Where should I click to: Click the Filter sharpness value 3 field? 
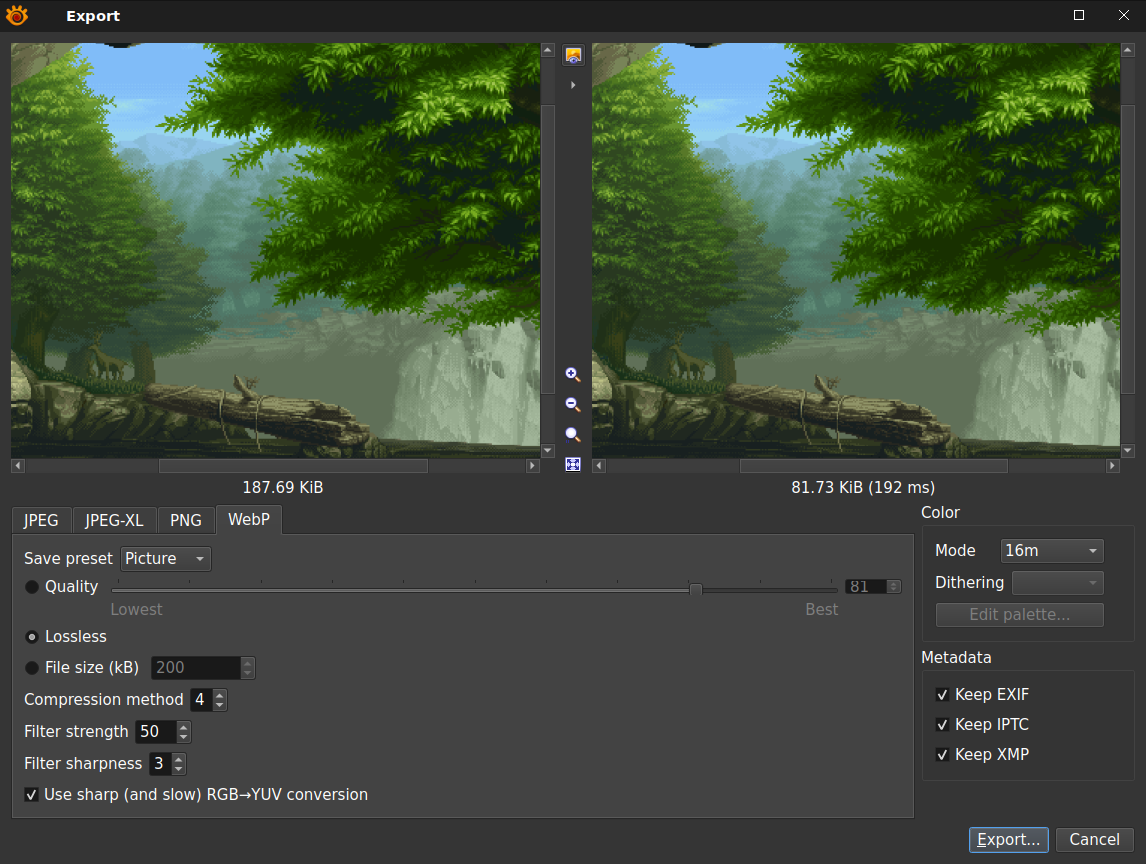coord(160,764)
